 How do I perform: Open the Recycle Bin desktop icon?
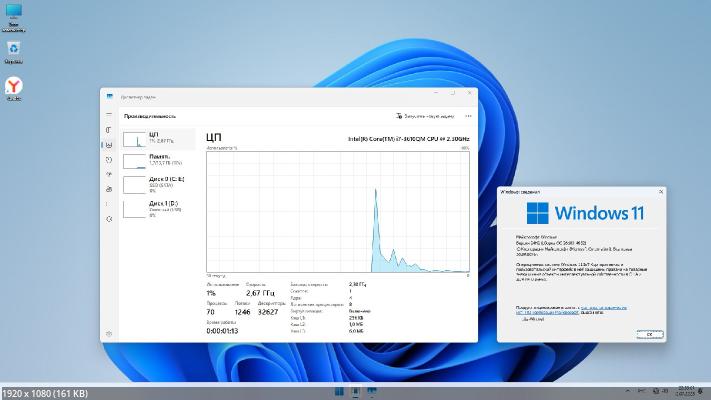pos(14,53)
